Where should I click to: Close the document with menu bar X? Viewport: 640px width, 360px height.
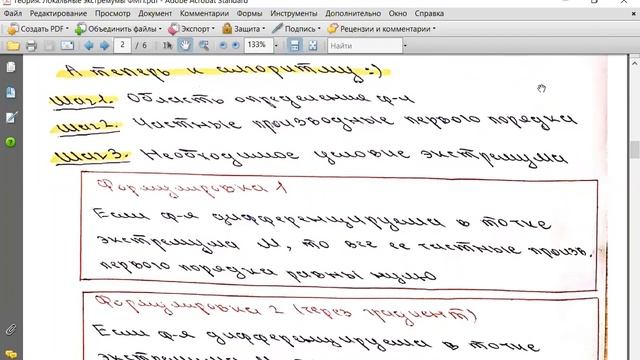(x=633, y=13)
